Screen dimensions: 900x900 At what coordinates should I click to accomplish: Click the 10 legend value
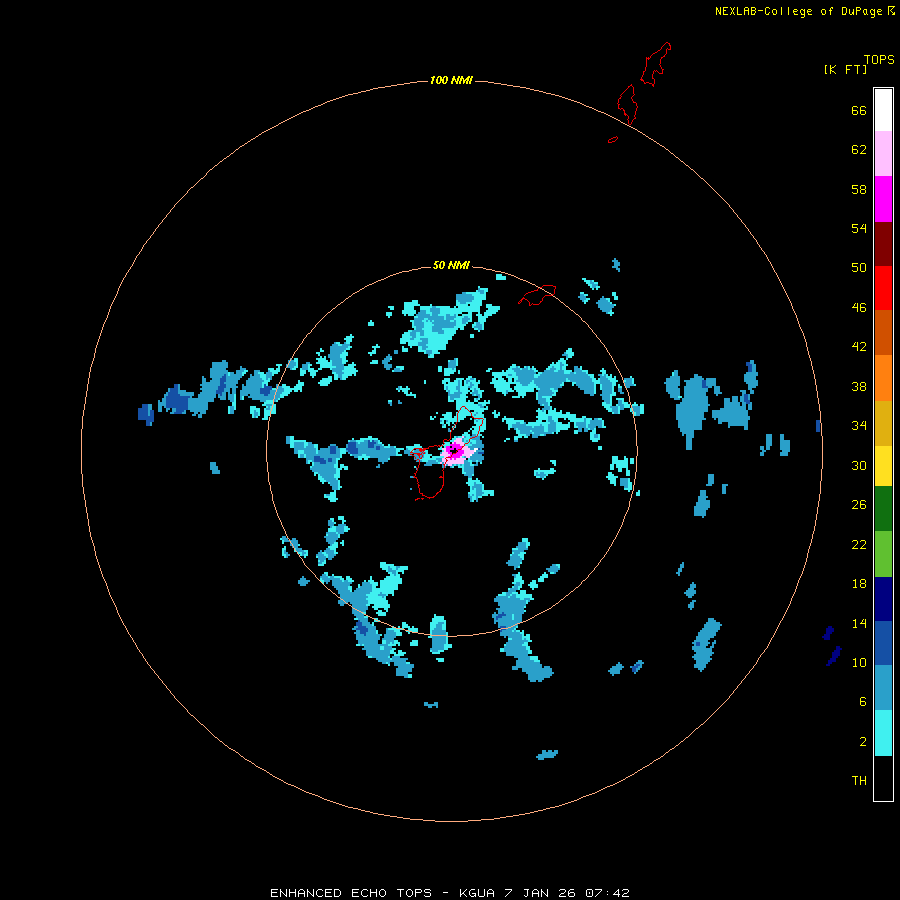click(859, 662)
